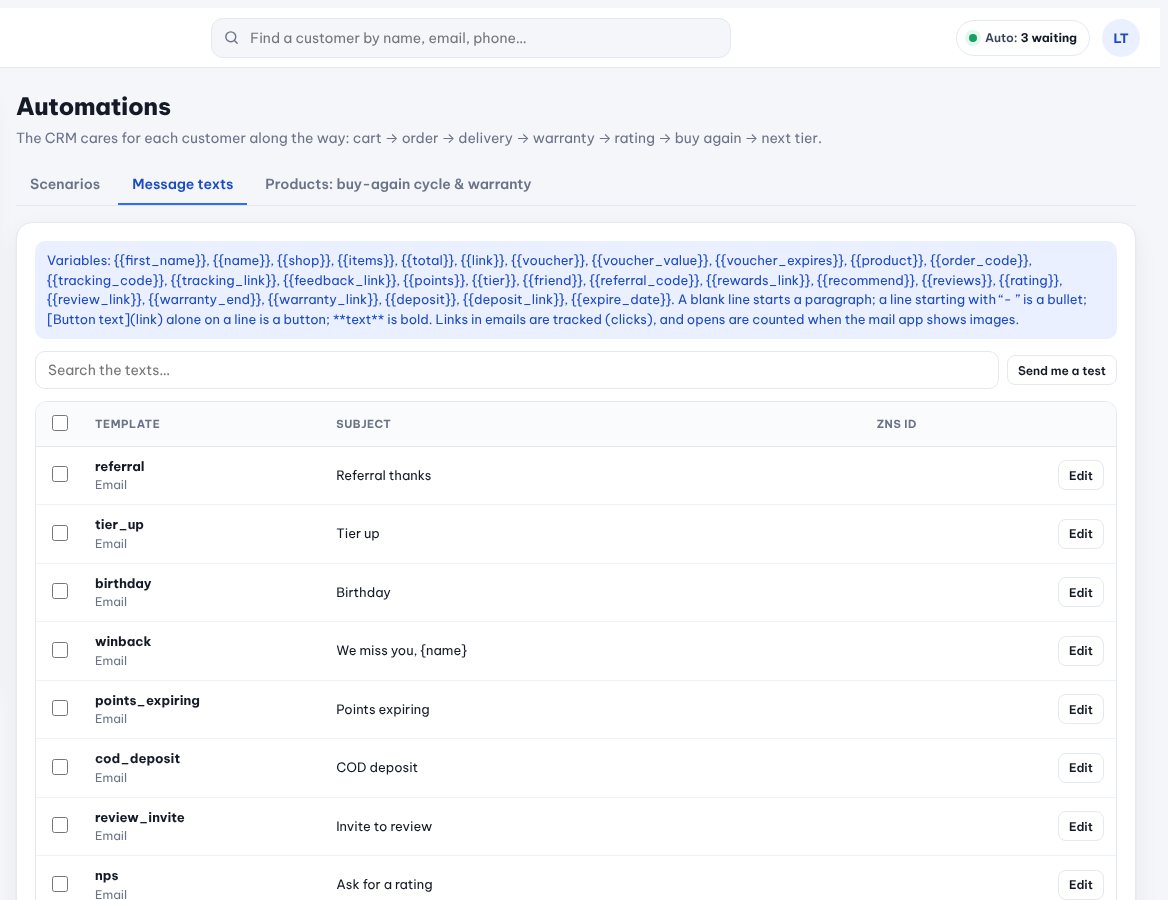Open Edit for cod_deposit template

point(1080,767)
